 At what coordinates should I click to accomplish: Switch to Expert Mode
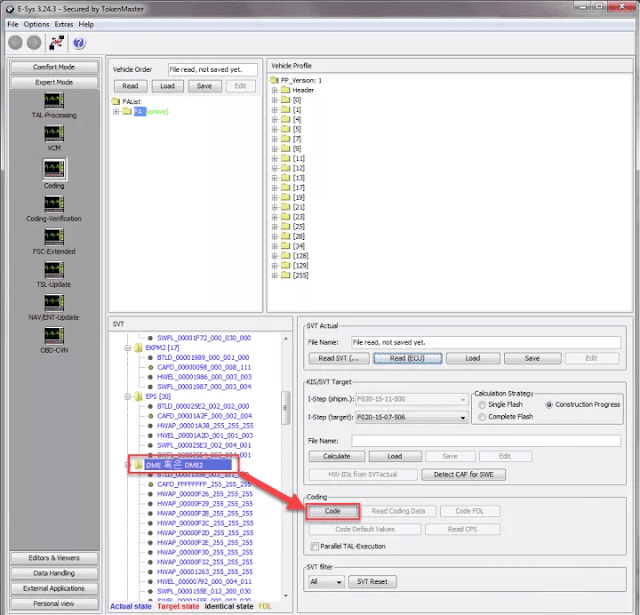click(54, 82)
